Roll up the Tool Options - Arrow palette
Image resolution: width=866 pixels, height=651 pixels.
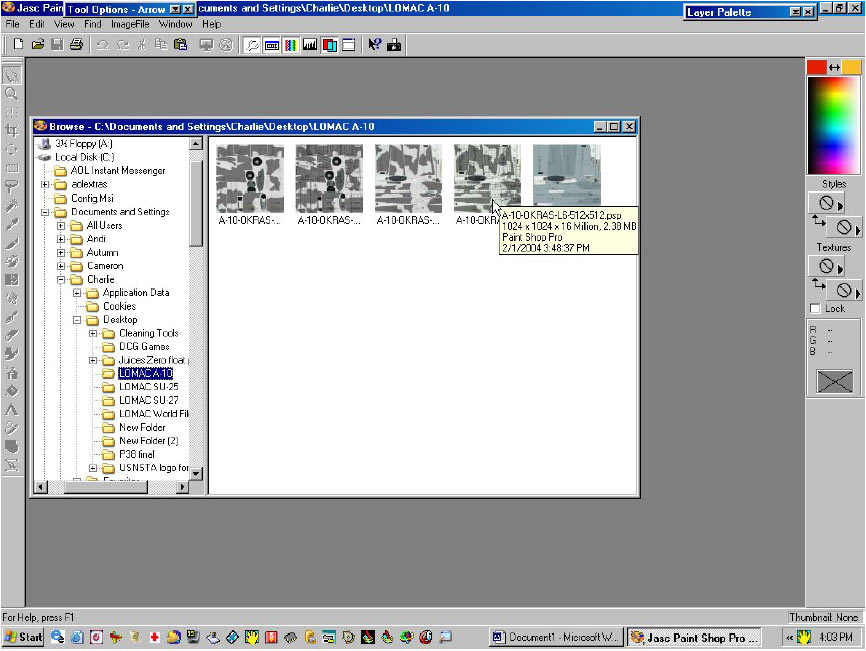(x=175, y=9)
